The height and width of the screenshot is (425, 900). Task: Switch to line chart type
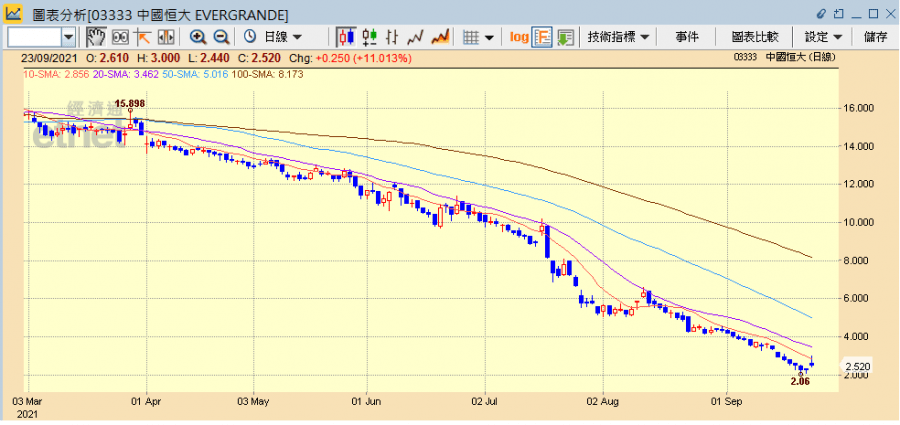pyautogui.click(x=416, y=37)
